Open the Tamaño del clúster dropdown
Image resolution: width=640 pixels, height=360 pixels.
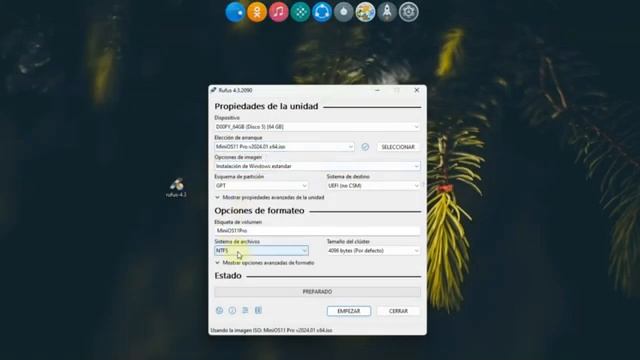[x=373, y=251]
